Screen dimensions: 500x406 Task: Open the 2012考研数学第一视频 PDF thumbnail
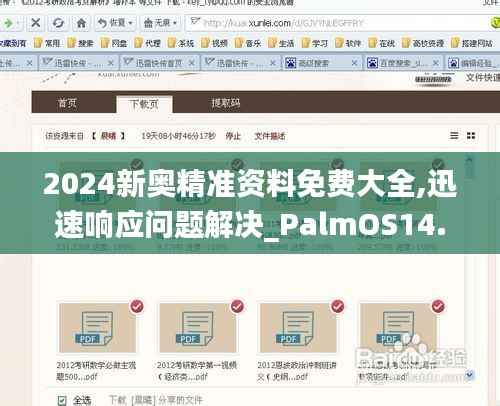pos(198,328)
